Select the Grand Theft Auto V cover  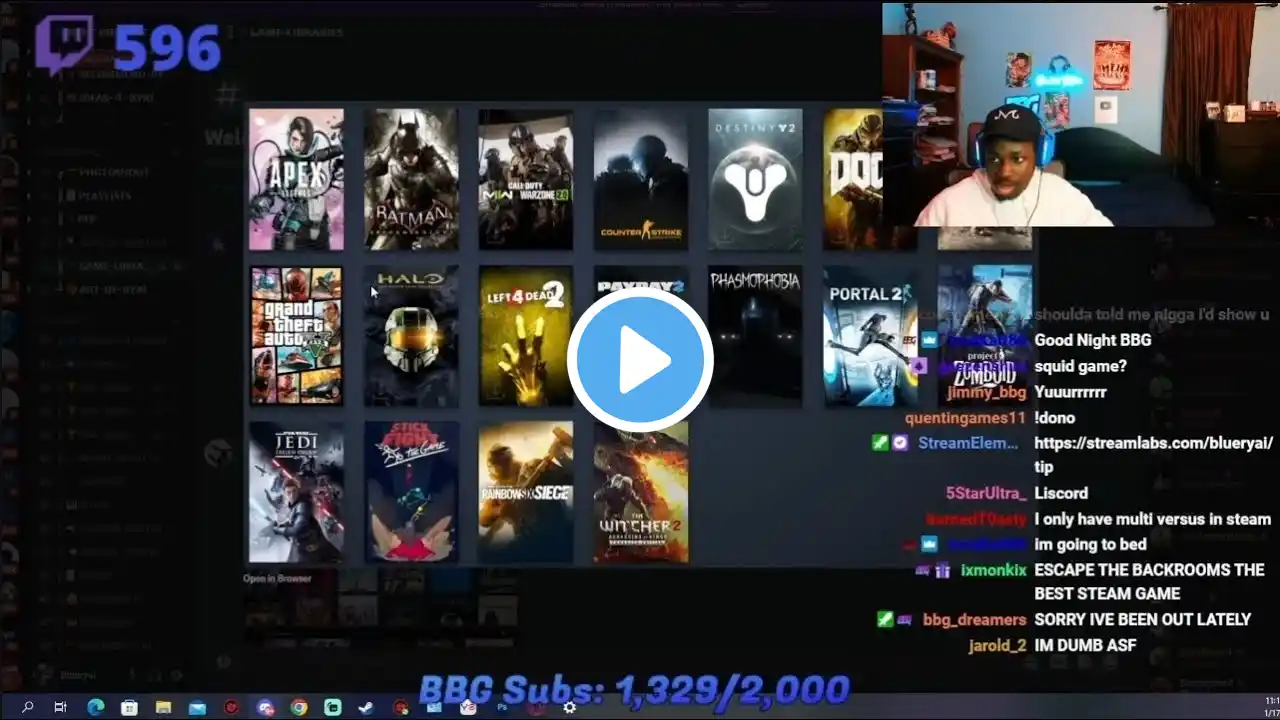[296, 335]
